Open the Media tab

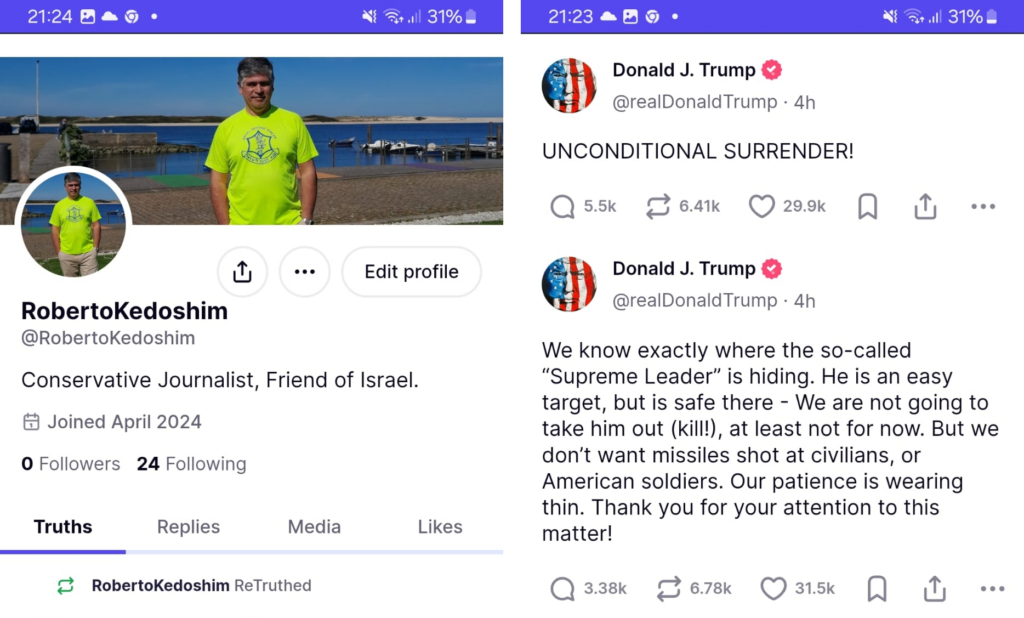coord(314,527)
